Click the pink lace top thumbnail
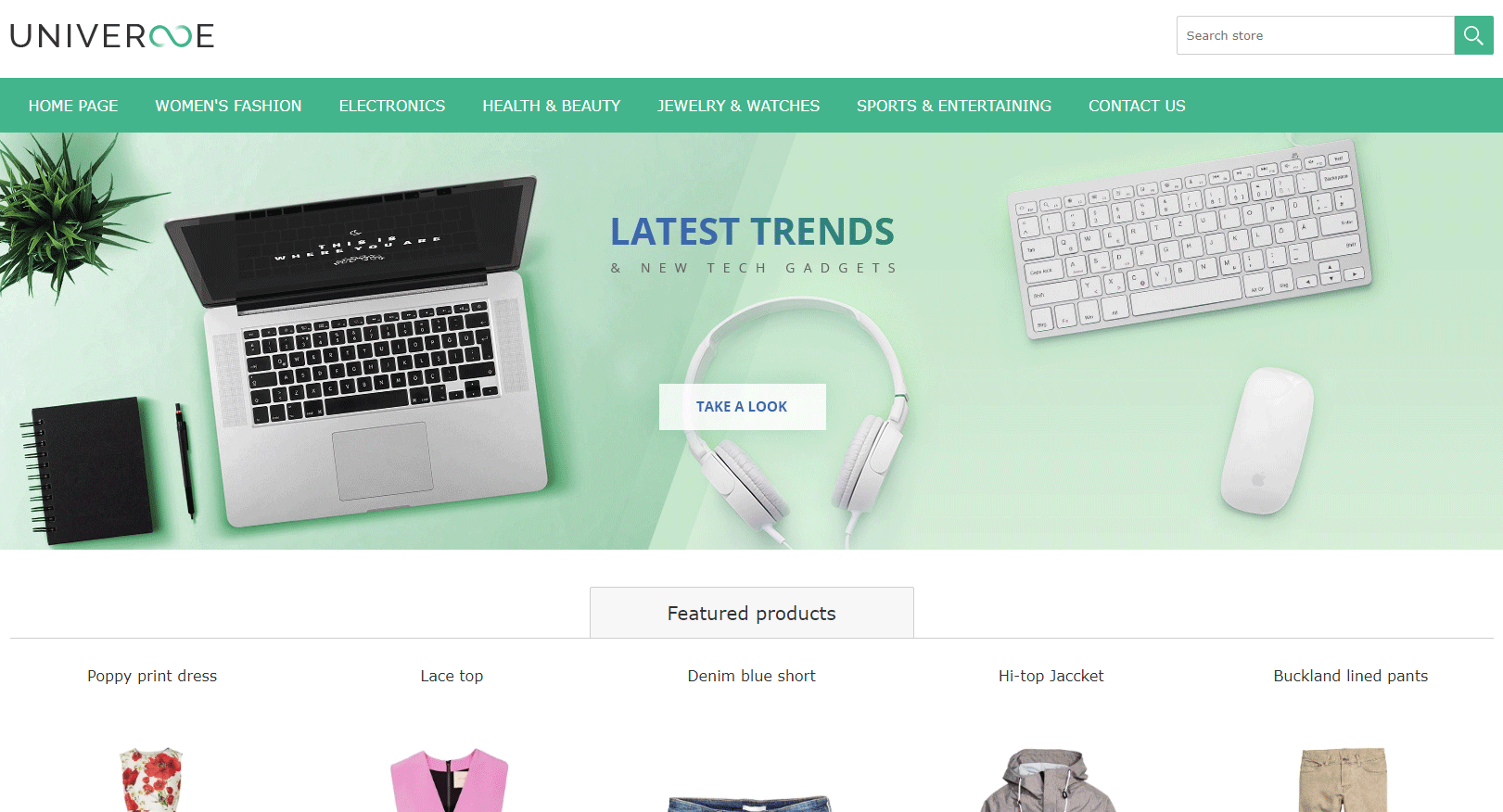 (x=450, y=780)
